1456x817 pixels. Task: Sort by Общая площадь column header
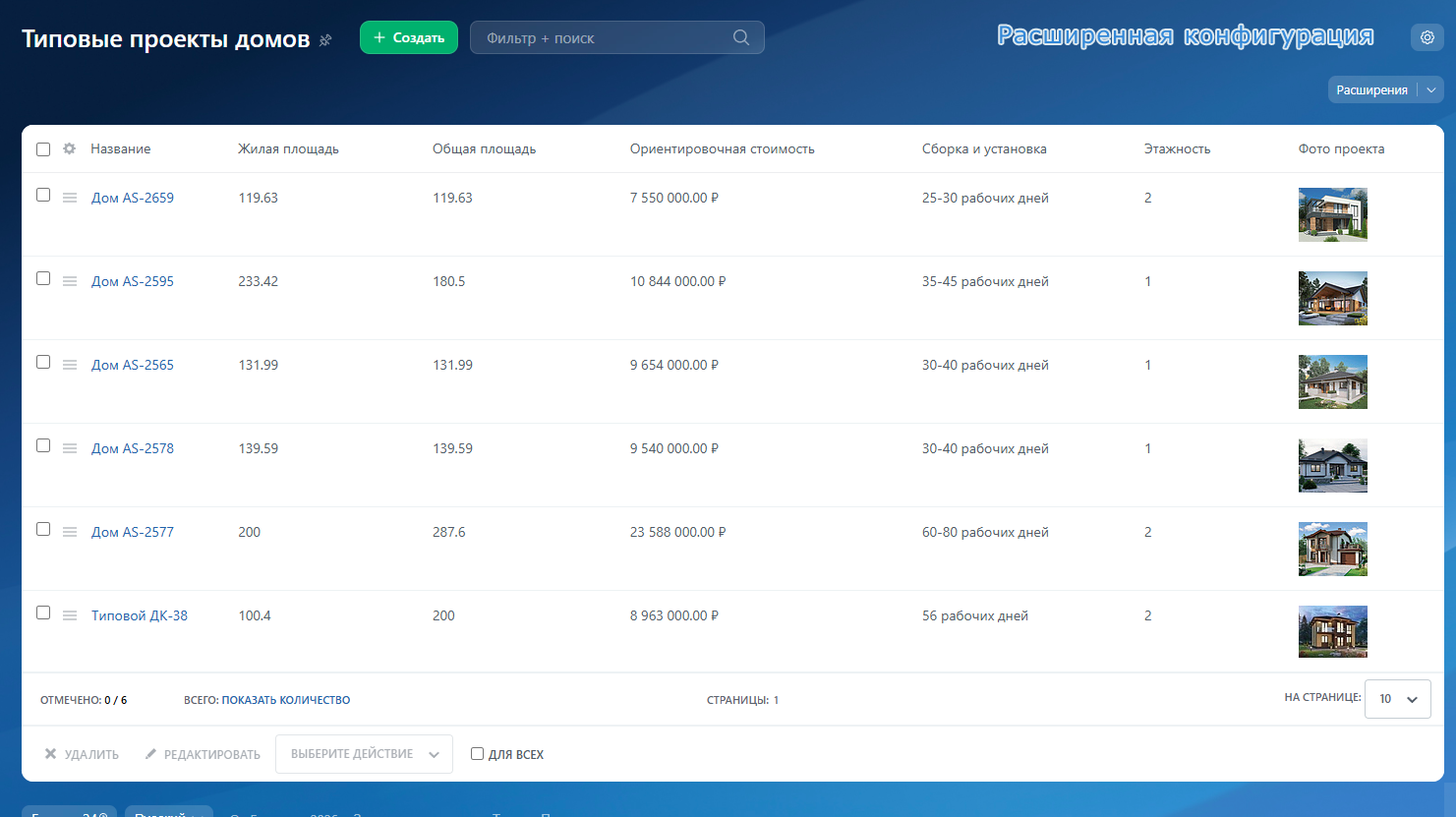coord(484,148)
